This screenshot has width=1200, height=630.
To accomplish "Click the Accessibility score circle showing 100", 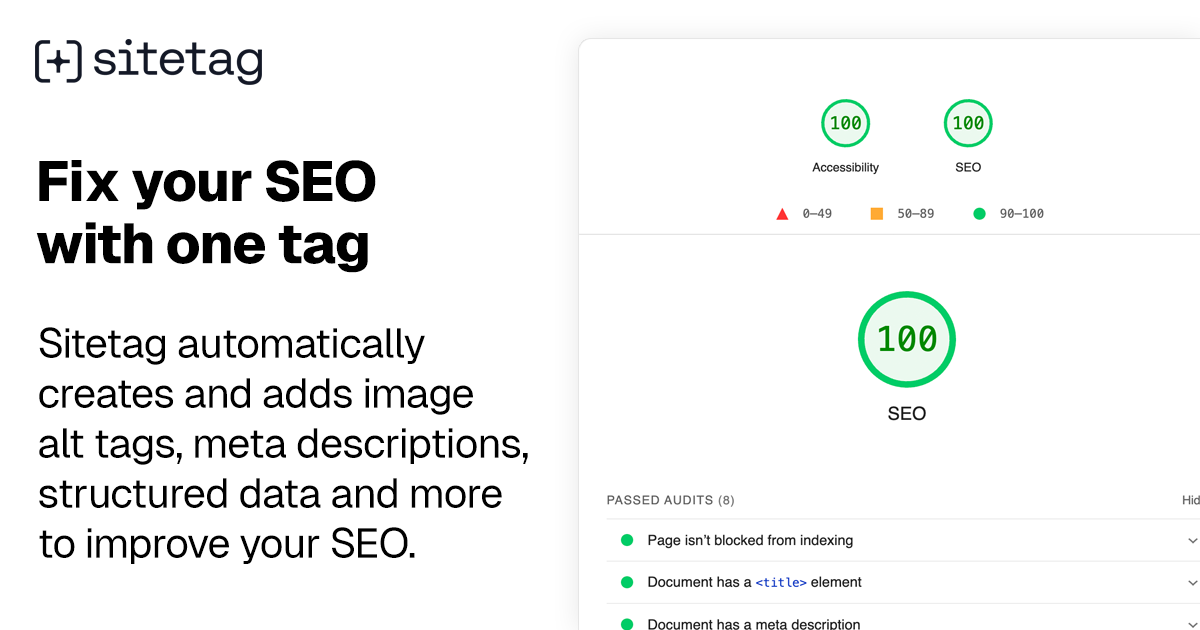I will 846,123.
